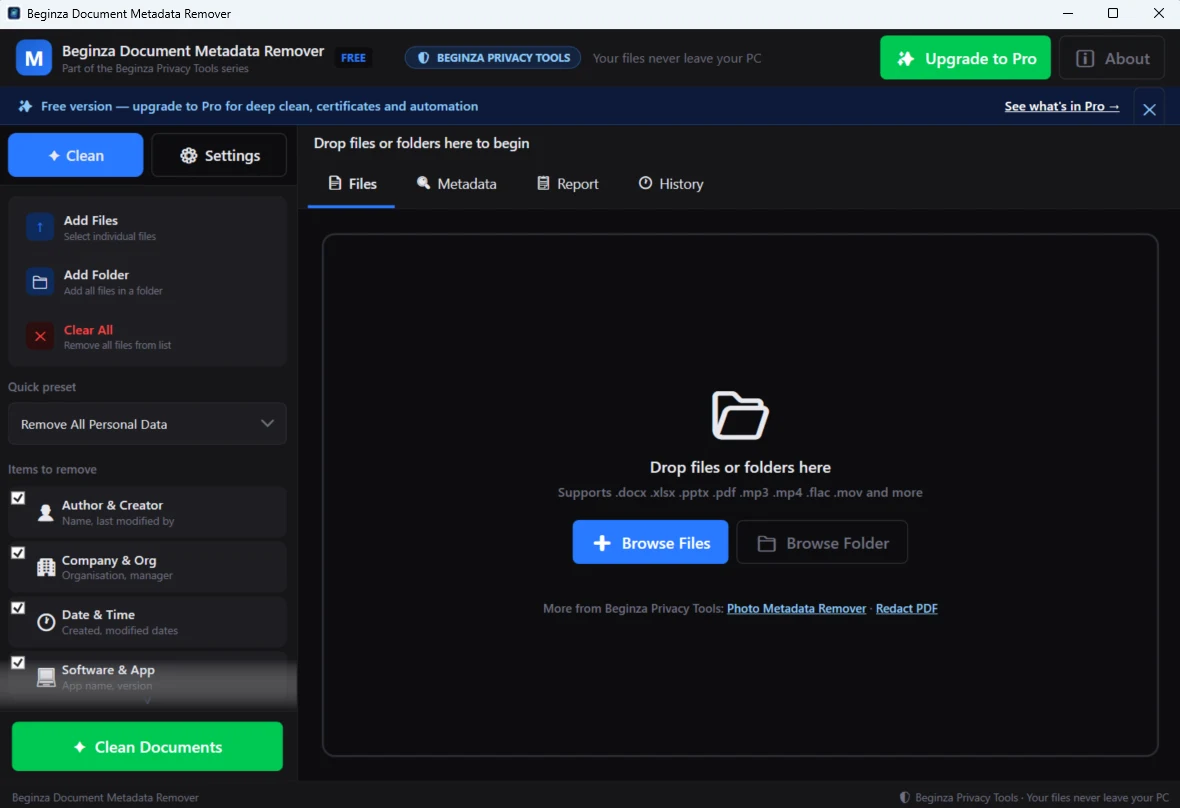Click the Author & Creator person icon
The image size is (1180, 808).
tap(46, 512)
